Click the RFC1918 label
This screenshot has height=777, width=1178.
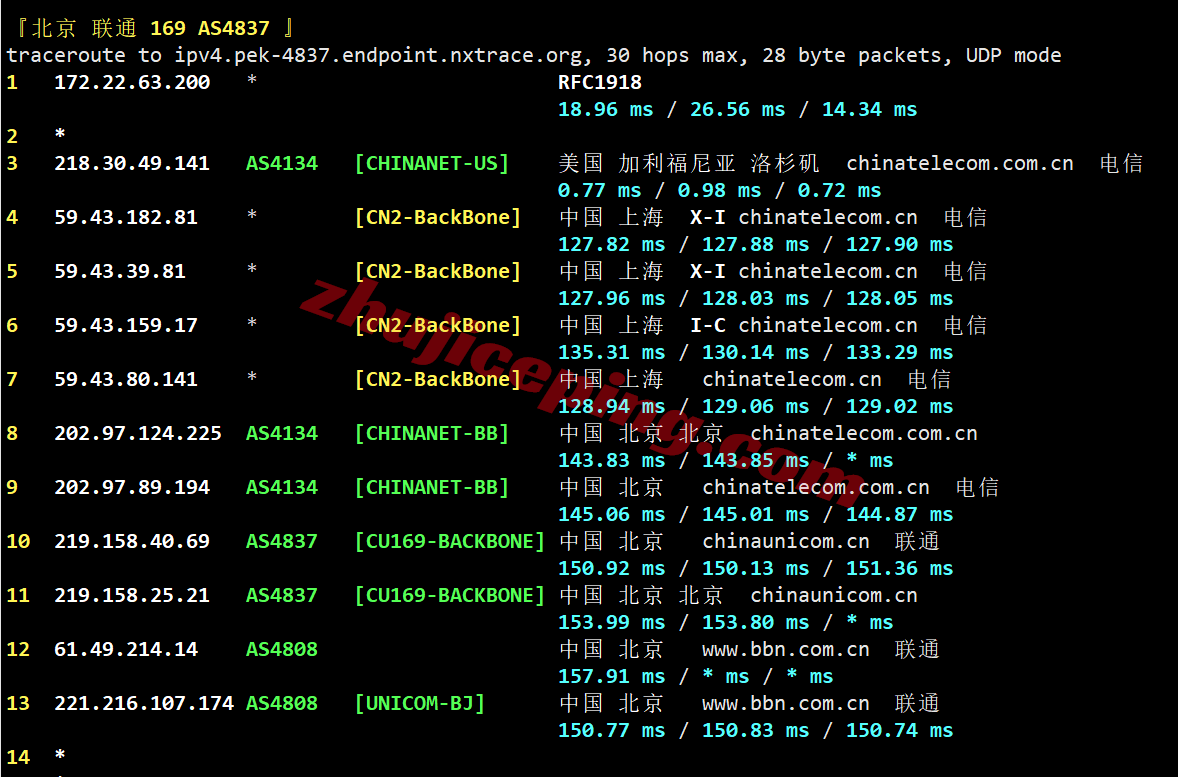tap(600, 83)
